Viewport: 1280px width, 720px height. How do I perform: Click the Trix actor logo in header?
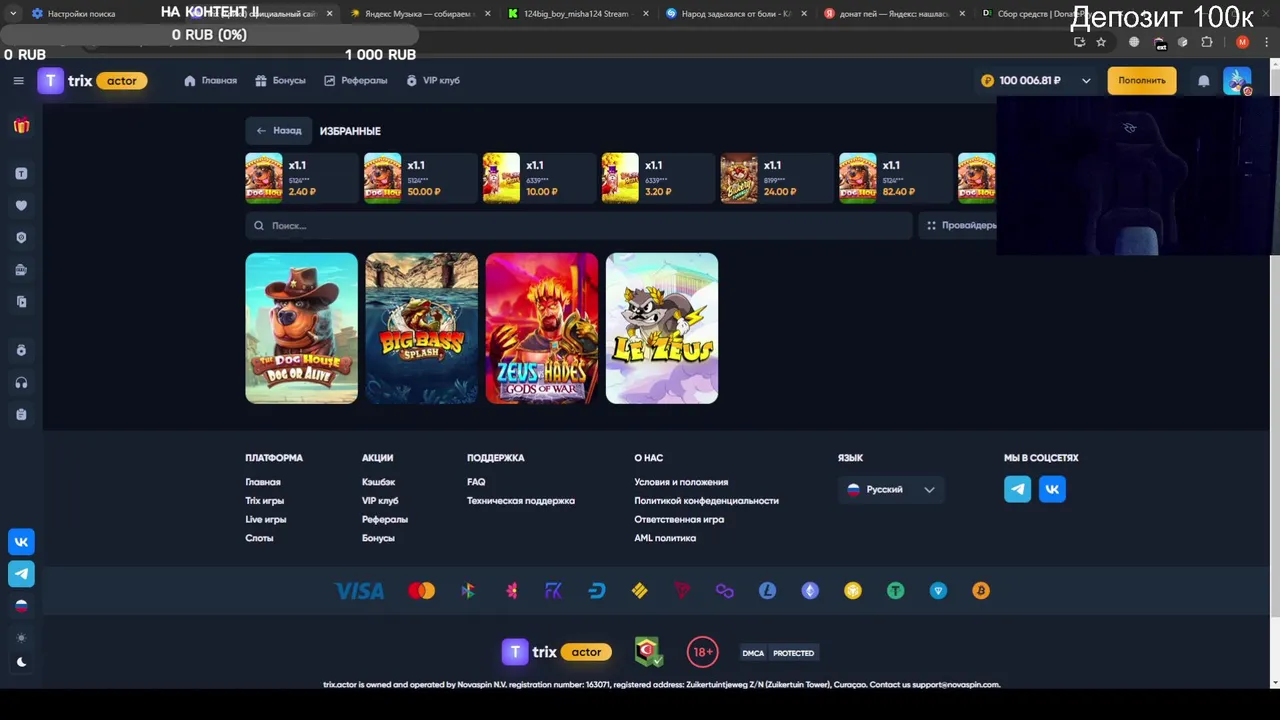point(93,81)
